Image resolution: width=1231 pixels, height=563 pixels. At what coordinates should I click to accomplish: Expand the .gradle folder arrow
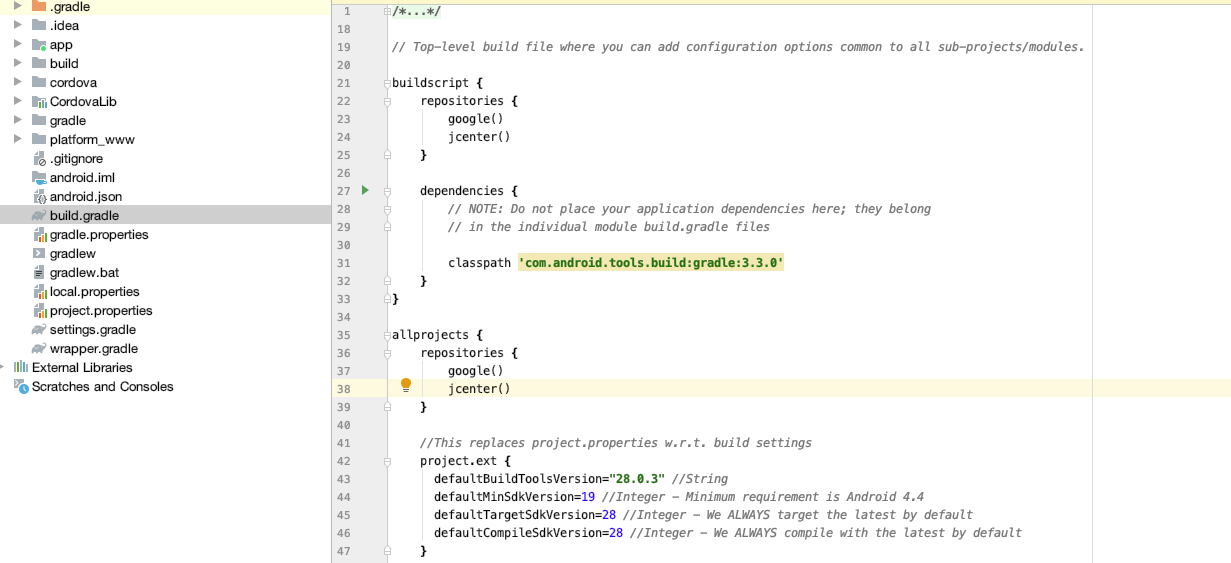[x=18, y=6]
